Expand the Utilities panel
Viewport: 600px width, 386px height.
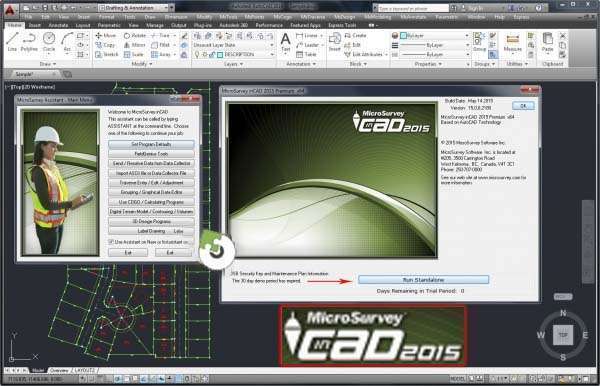(x=517, y=64)
